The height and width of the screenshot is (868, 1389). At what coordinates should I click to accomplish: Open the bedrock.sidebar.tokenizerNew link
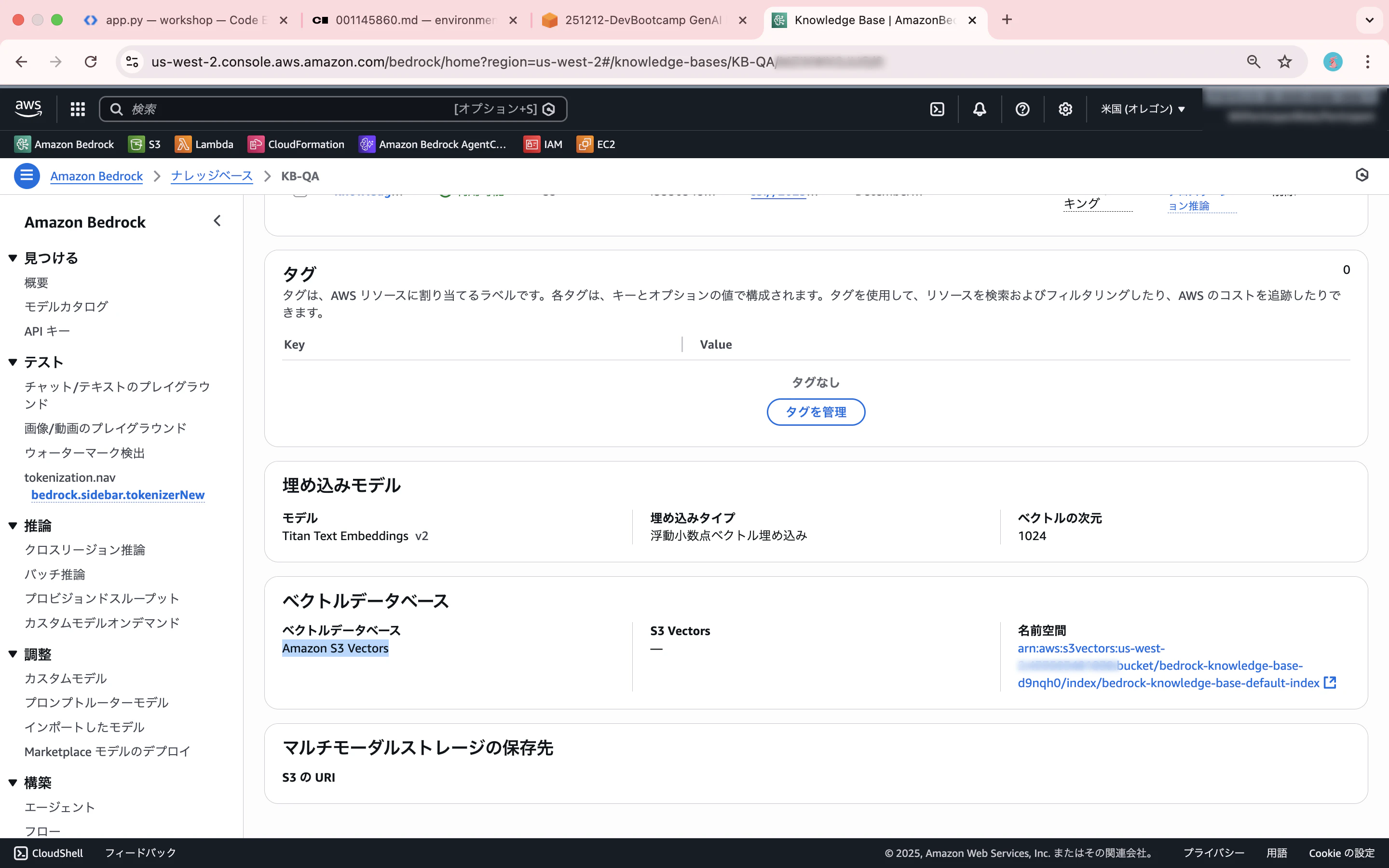point(118,495)
